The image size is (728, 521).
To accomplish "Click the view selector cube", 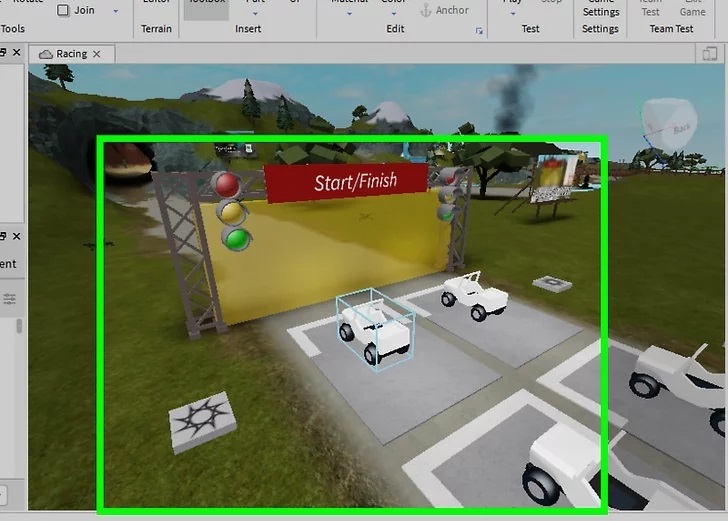I will click(670, 124).
